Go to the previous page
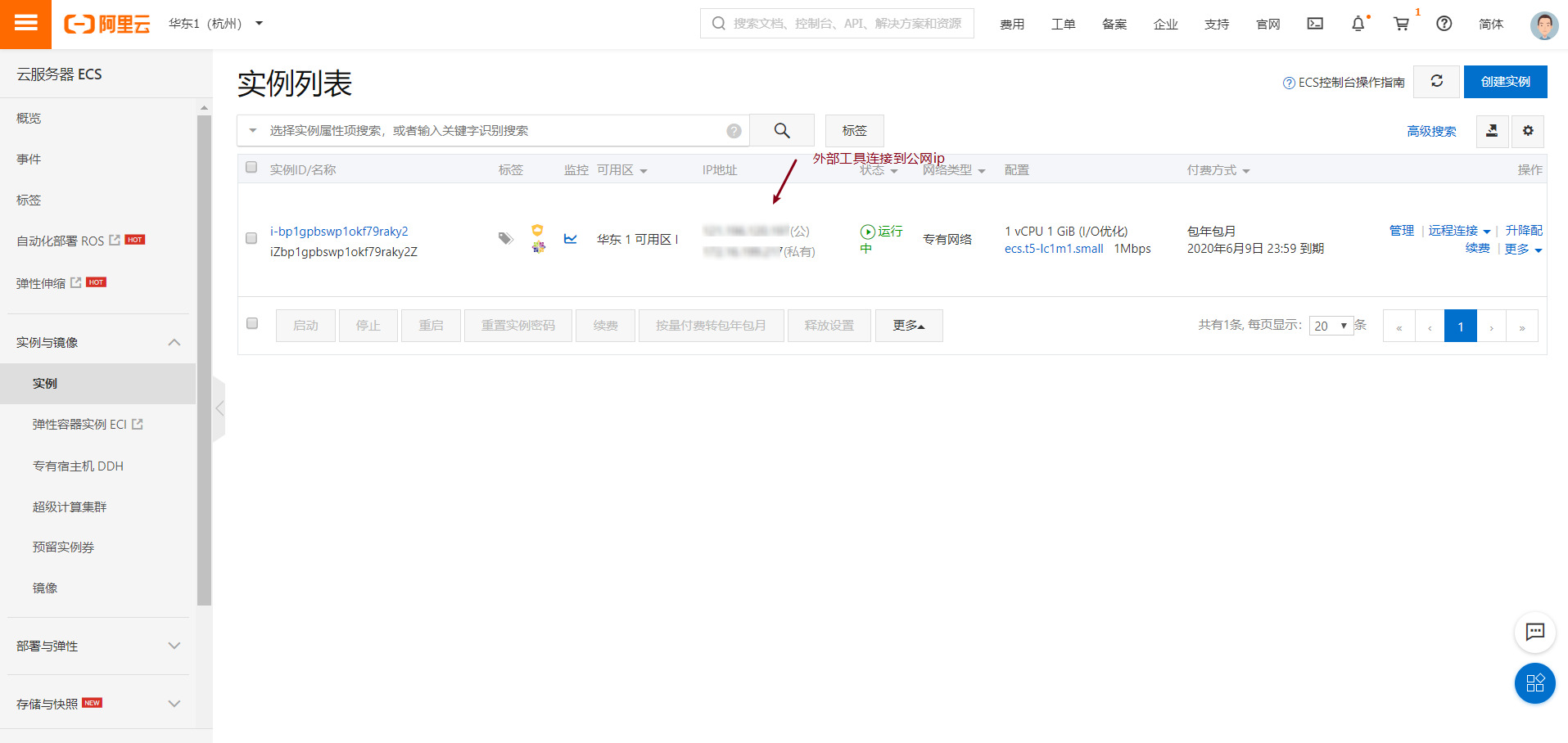The height and width of the screenshot is (743, 1568). (x=1430, y=326)
